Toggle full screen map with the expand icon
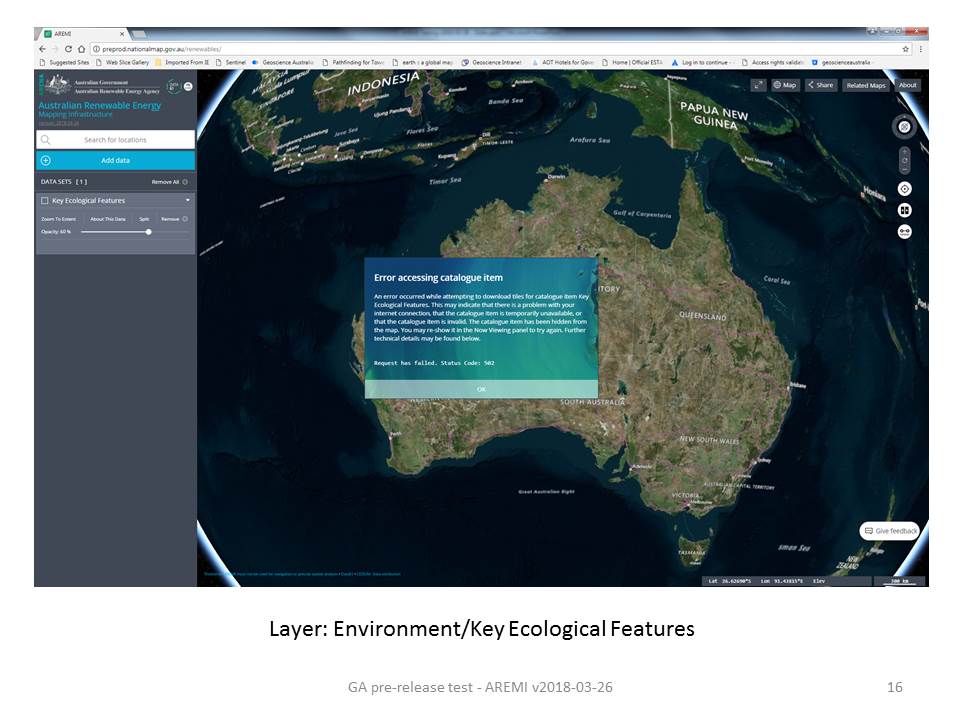Screen dimensions: 960x720 pyautogui.click(x=758, y=85)
